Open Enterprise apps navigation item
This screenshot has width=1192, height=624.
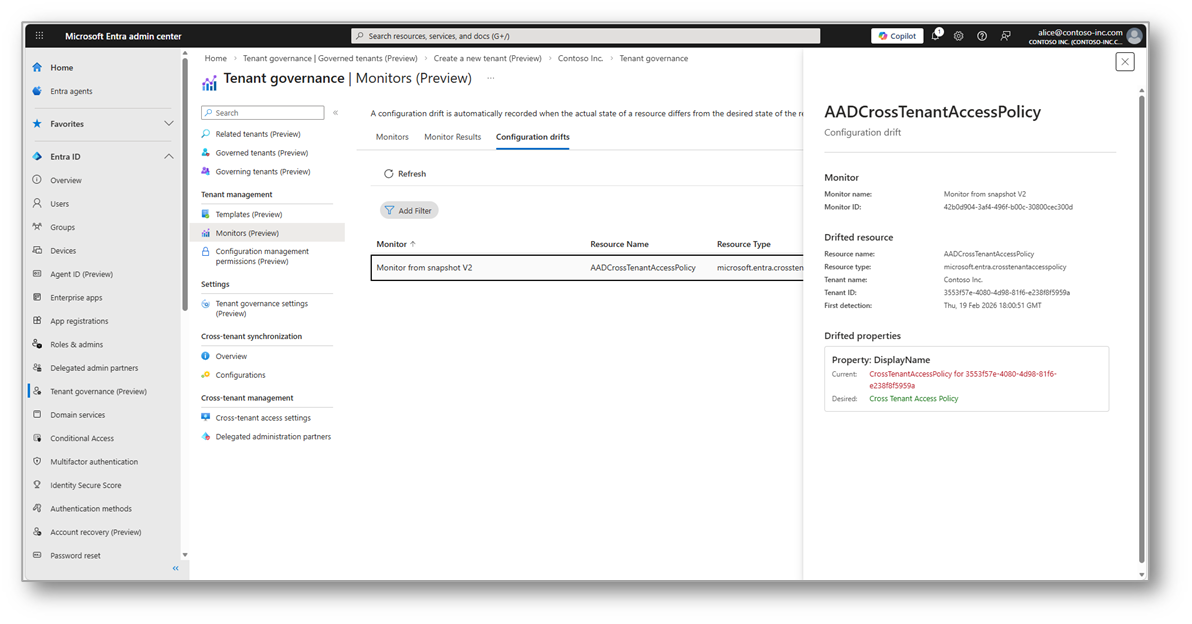(76, 298)
